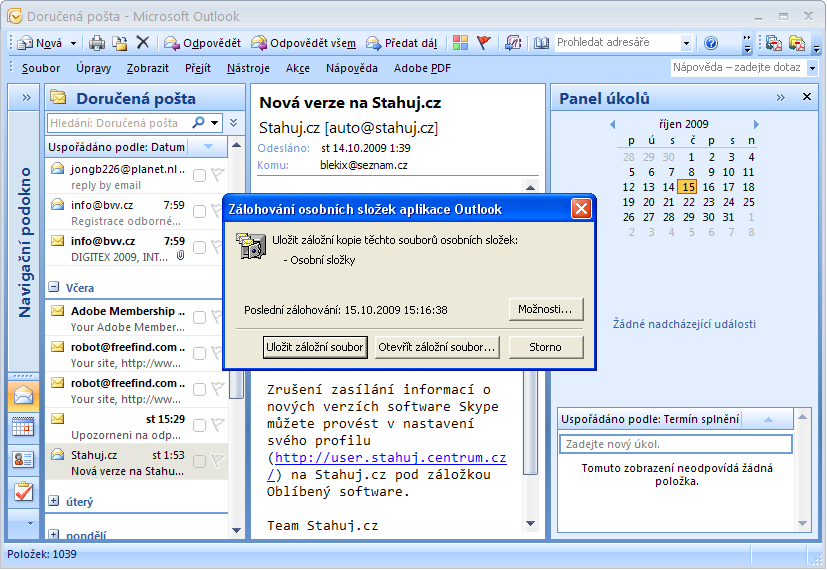
Task: Click the Move to folder icon
Action: (120, 43)
